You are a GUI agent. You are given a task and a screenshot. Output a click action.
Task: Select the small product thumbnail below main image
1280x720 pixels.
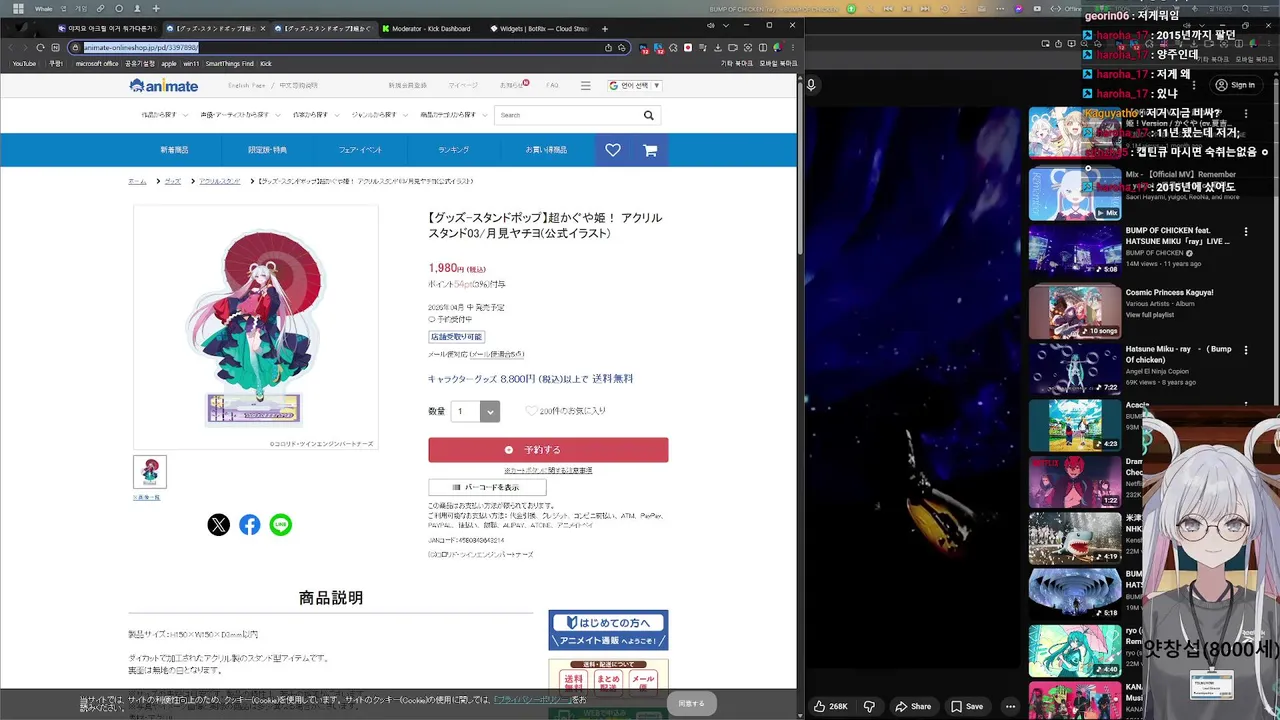coord(150,472)
